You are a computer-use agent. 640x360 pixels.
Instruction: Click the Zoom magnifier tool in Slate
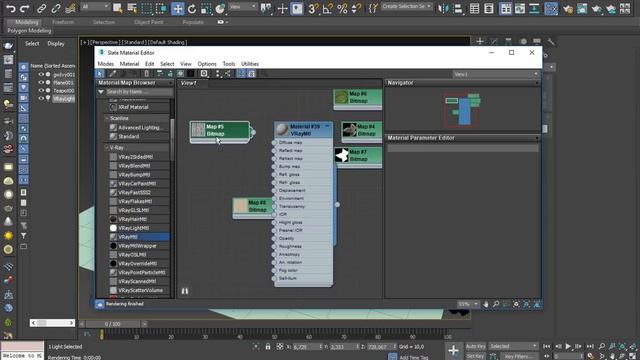pyautogui.click(x=496, y=304)
